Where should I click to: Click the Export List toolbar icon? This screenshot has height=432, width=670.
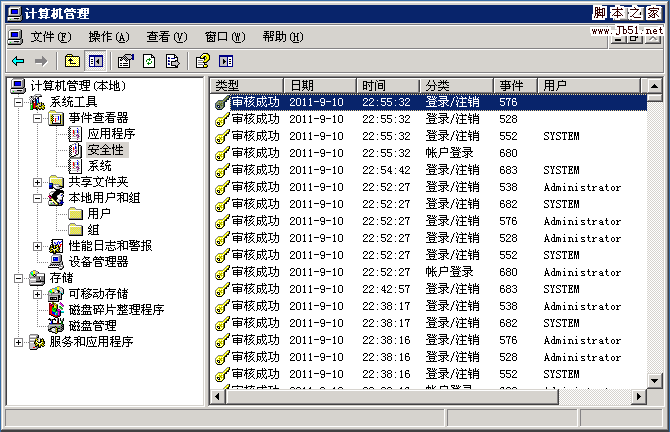click(172, 61)
